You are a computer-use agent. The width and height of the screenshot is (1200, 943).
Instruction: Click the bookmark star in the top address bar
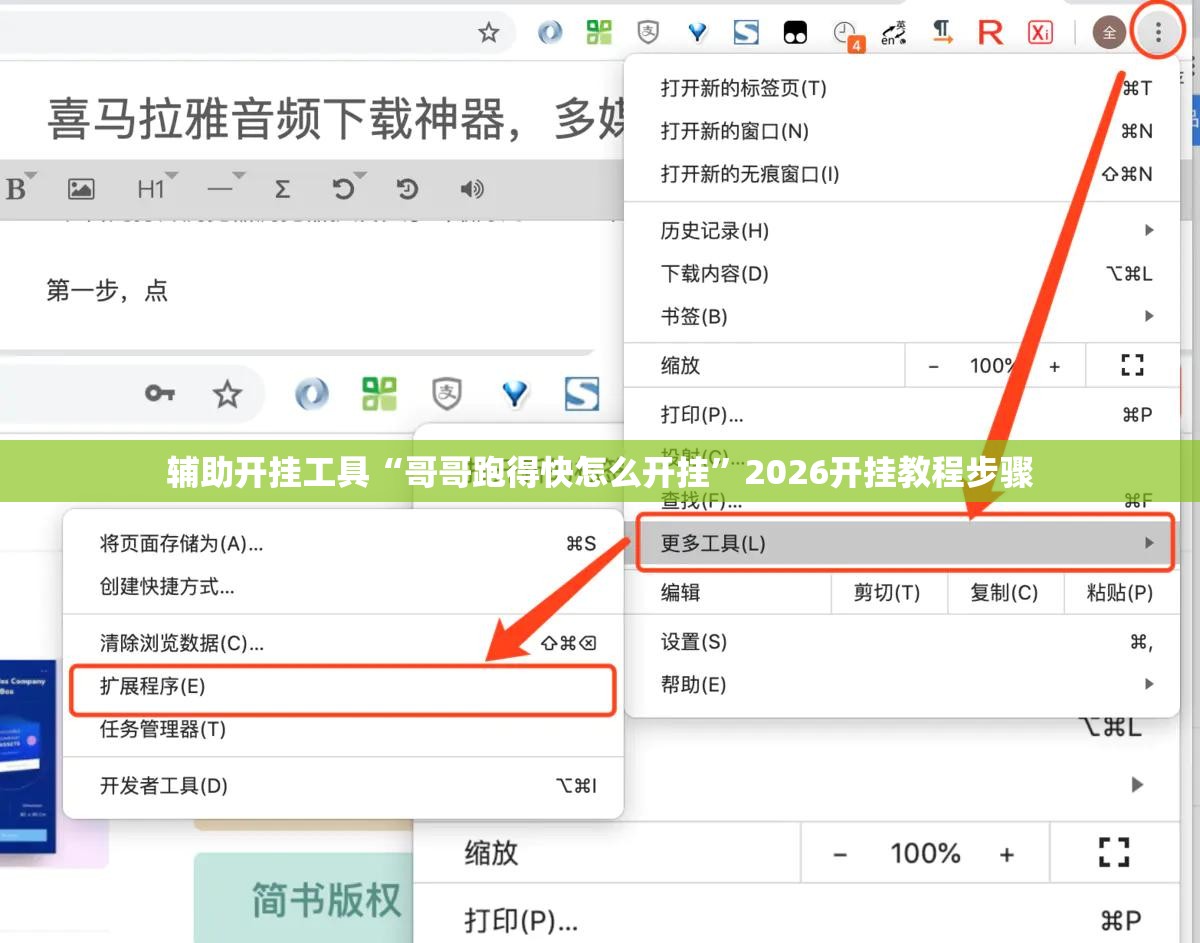[488, 33]
